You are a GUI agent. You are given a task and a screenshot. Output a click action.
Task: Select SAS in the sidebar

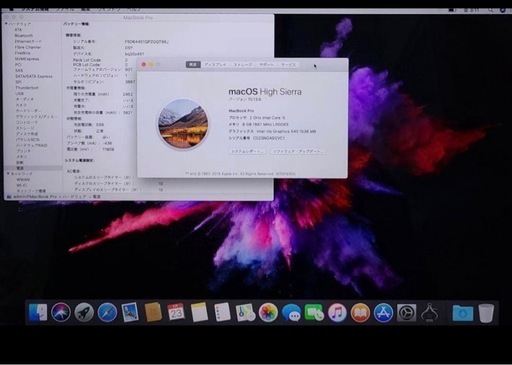tap(19, 70)
